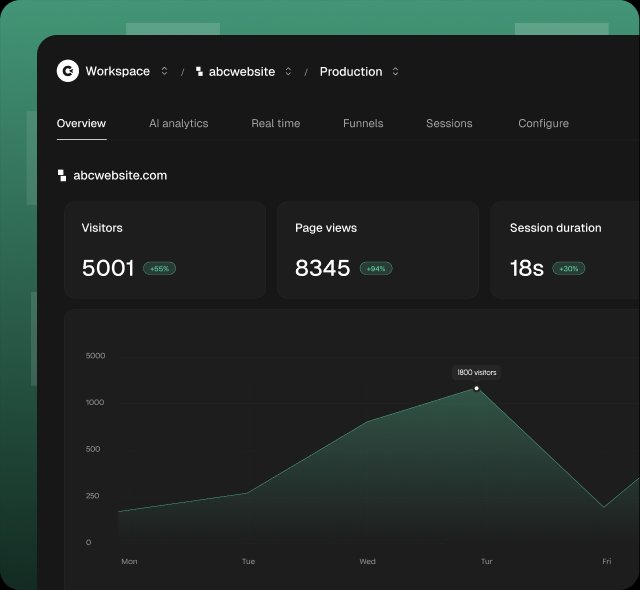Select the Overview tab
640x590 pixels.
(x=81, y=123)
